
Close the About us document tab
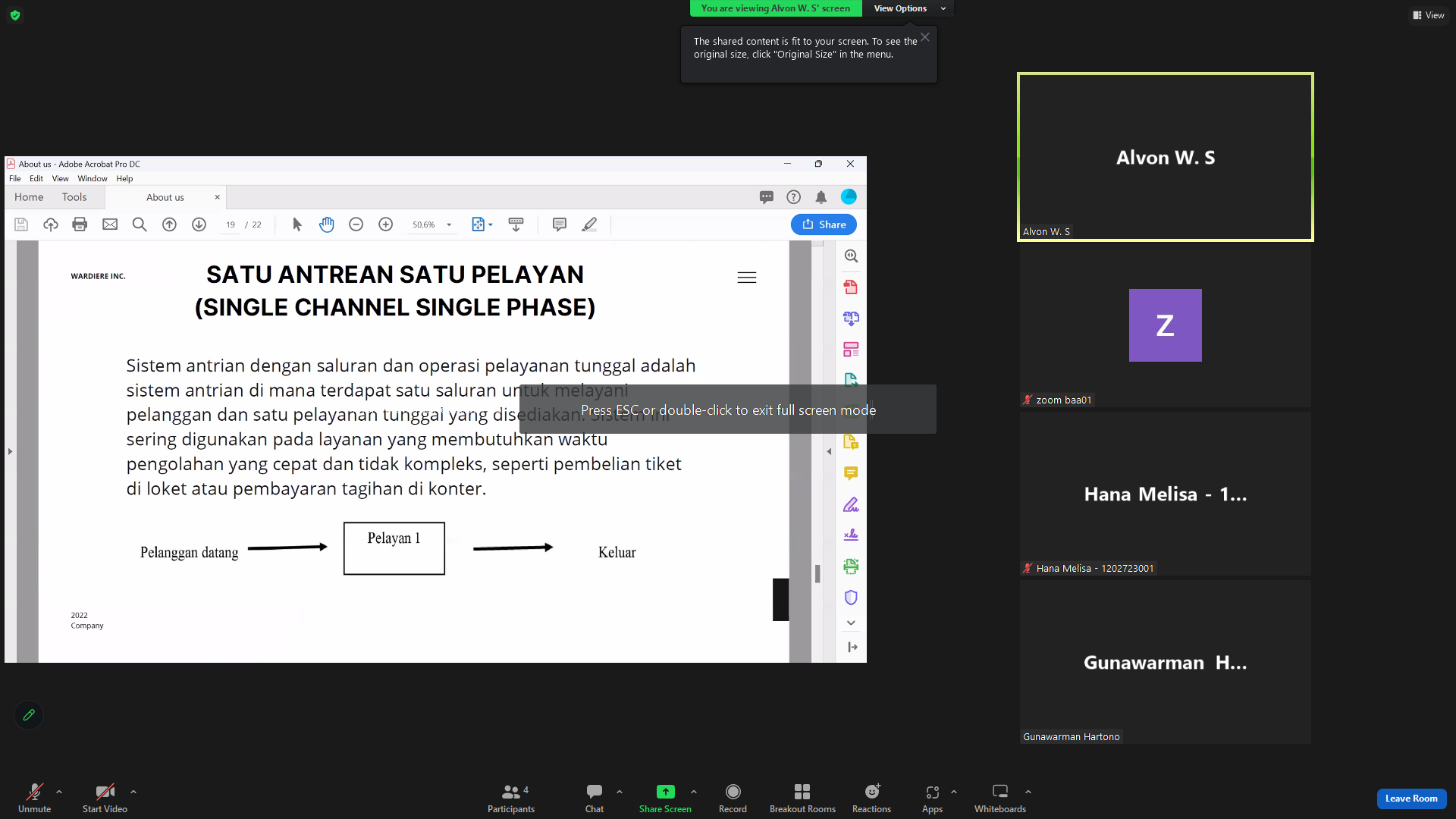point(218,197)
